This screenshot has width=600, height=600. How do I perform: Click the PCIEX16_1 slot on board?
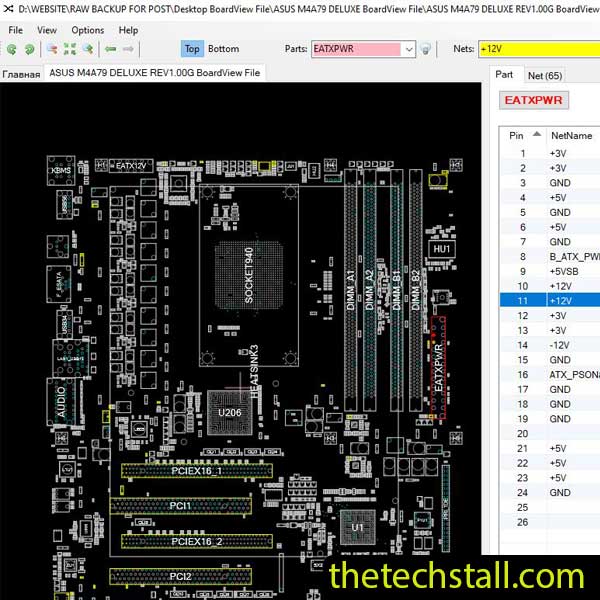[197, 471]
